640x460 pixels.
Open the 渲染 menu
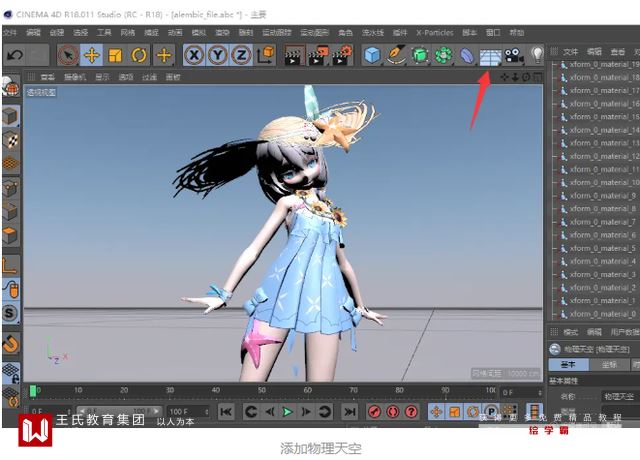coord(222,32)
